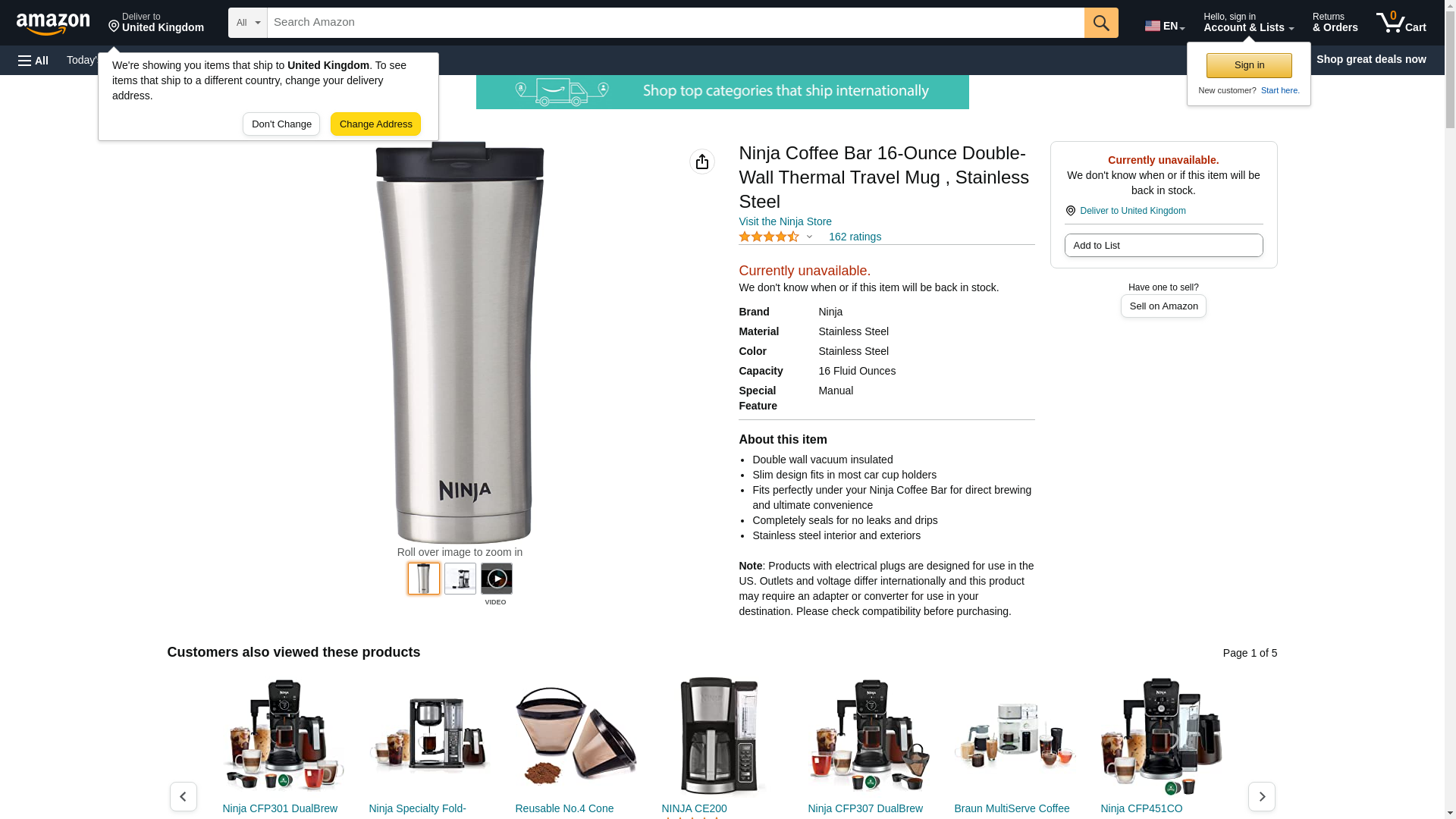Click into the Search Amazon field

coord(676,23)
